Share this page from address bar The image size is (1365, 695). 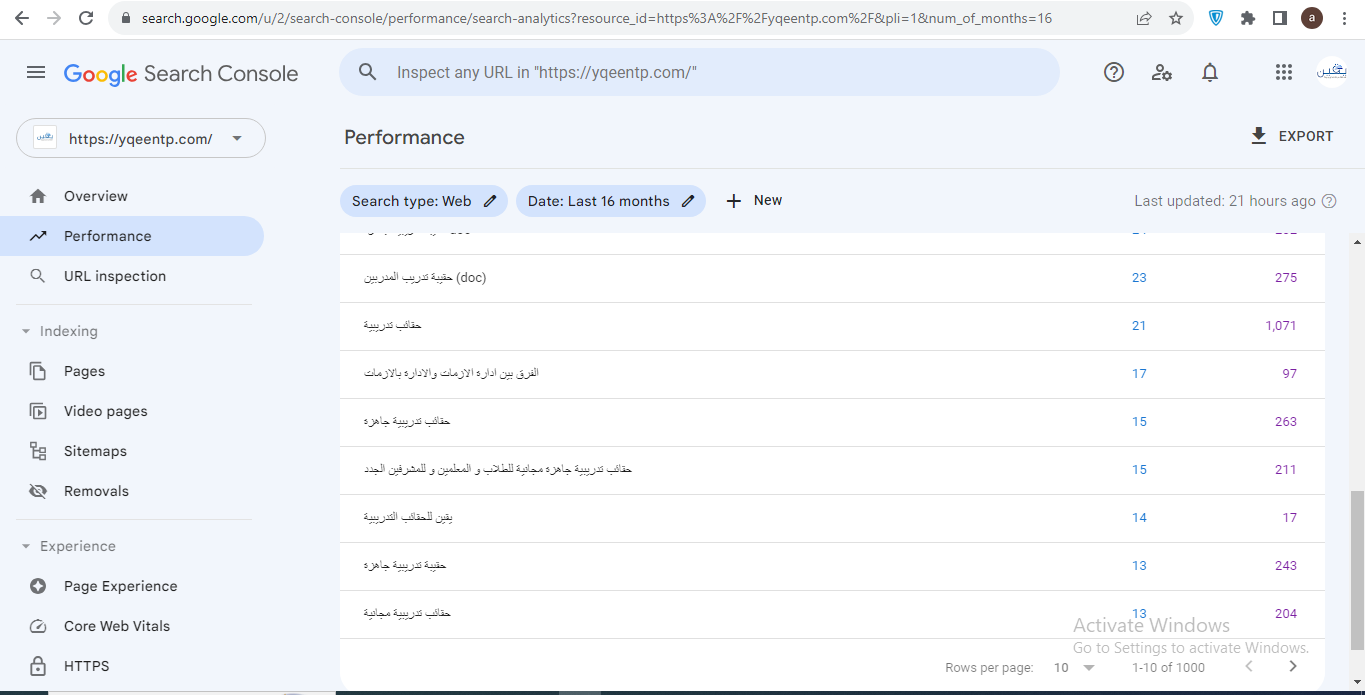pos(1144,18)
